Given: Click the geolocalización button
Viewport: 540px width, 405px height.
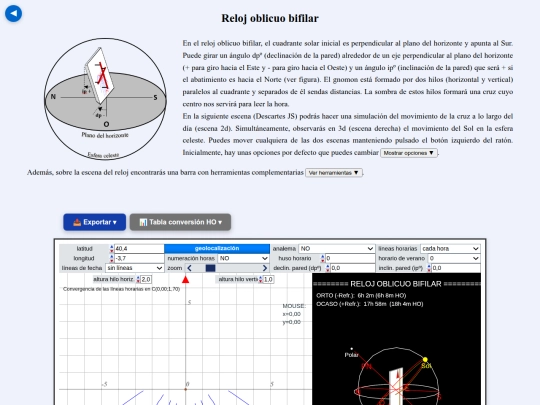Looking at the screenshot, I should (217, 248).
